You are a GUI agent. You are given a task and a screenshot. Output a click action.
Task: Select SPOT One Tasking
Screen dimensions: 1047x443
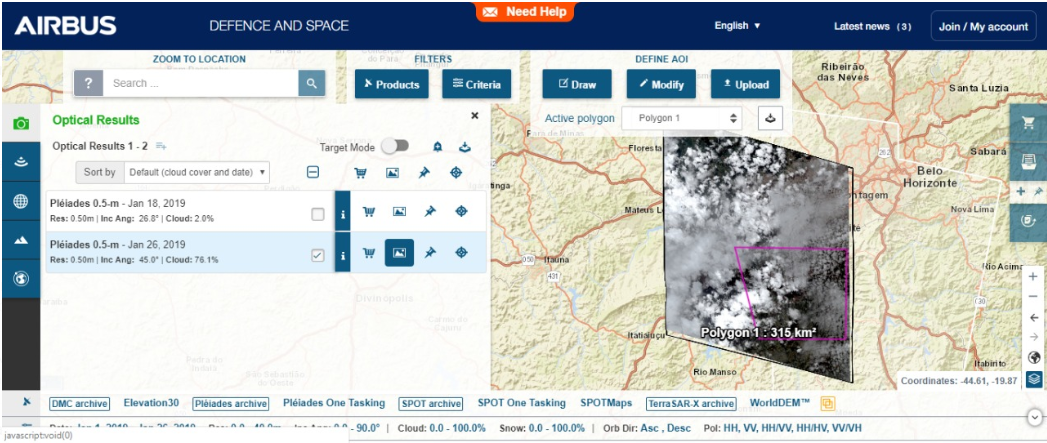tap(521, 403)
